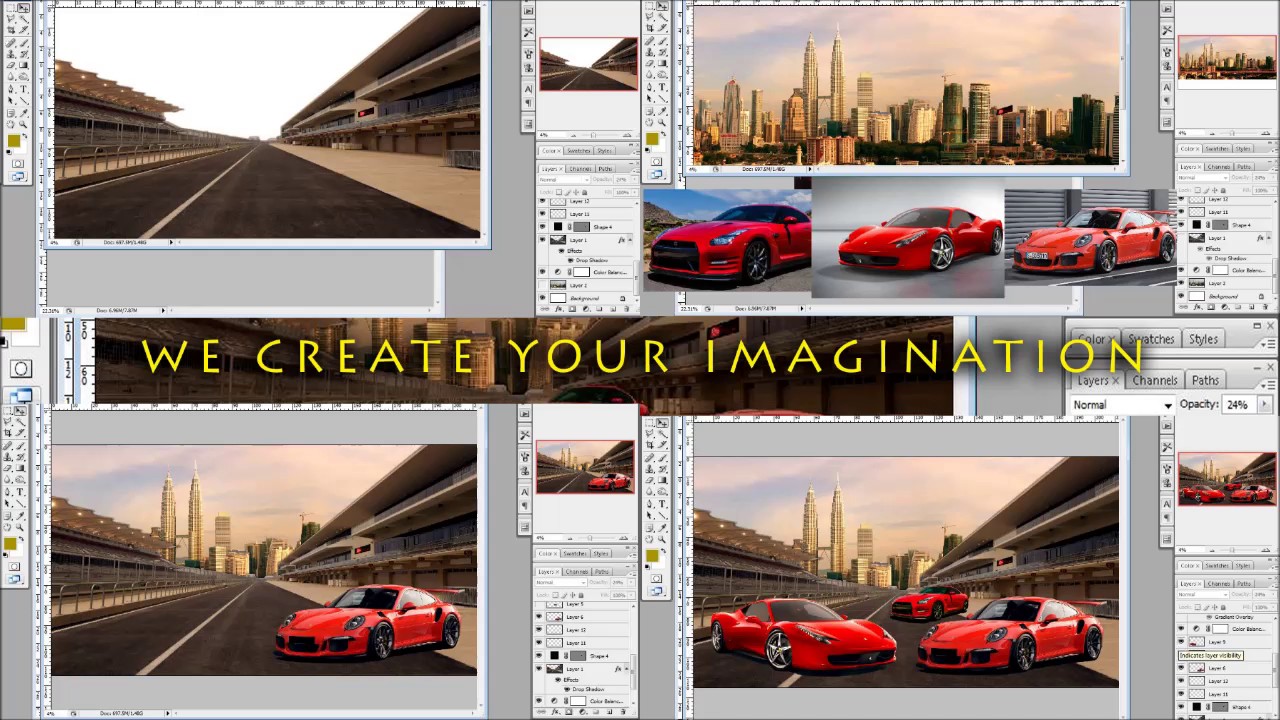Screen dimensions: 1280x720
Task: Open the enlarged Paths tab
Action: [x=1205, y=380]
